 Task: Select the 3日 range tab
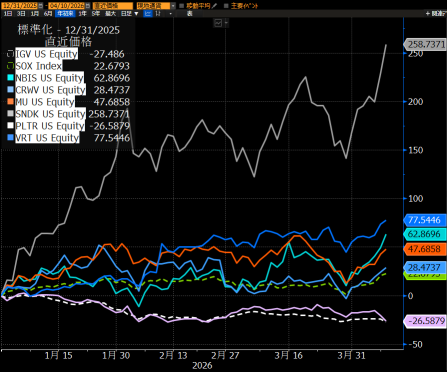[x=21, y=13]
